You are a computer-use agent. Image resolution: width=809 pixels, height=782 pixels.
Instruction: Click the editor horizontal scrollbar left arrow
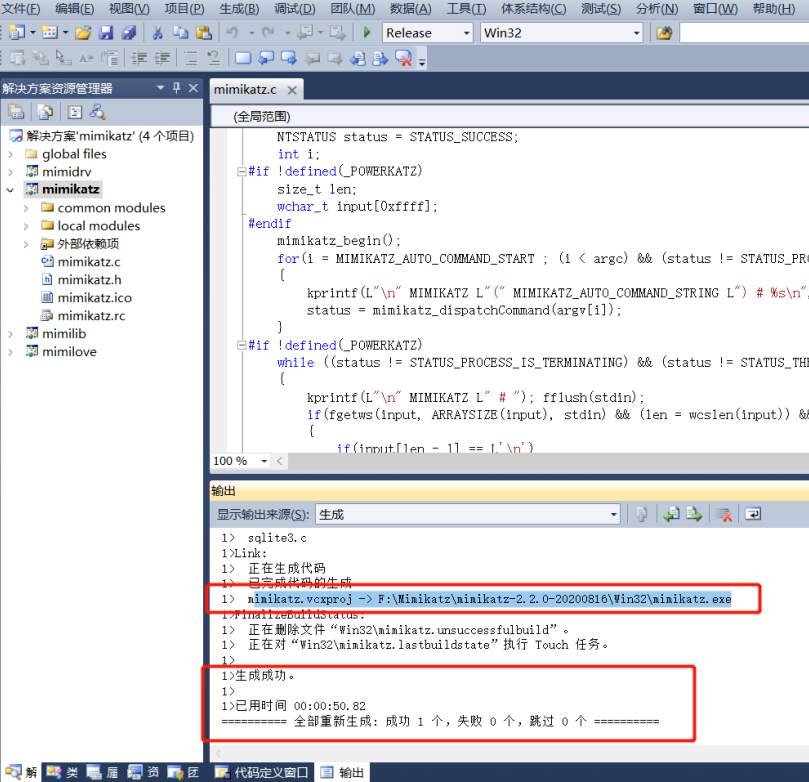pos(280,461)
